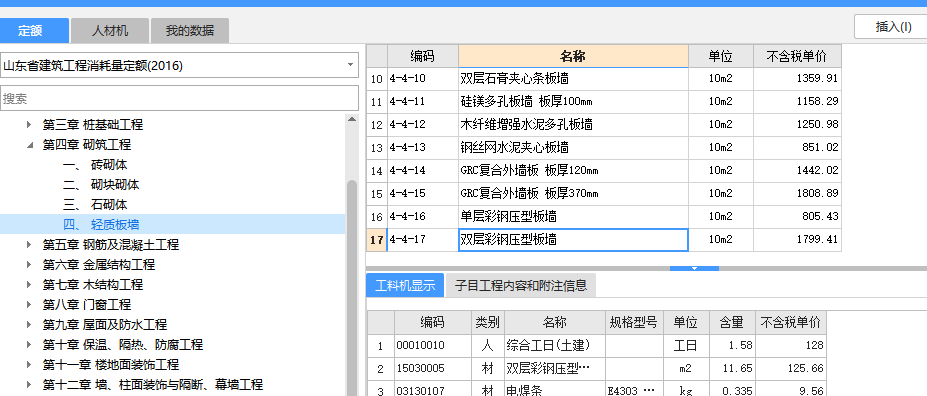Select 三、石砌体 tree item
This screenshot has width=927, height=396.
point(95,205)
